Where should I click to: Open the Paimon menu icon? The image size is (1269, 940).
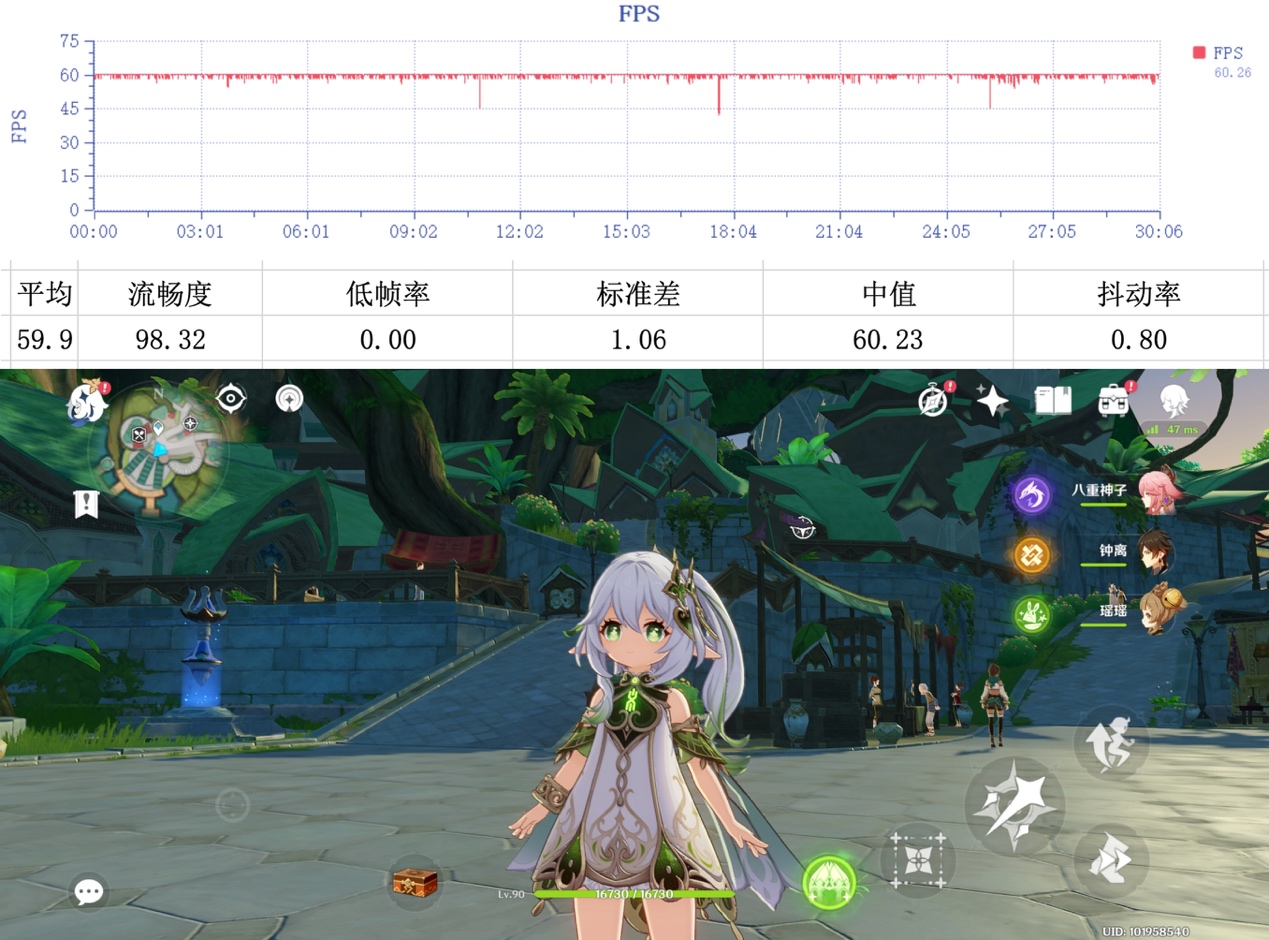[x=87, y=403]
